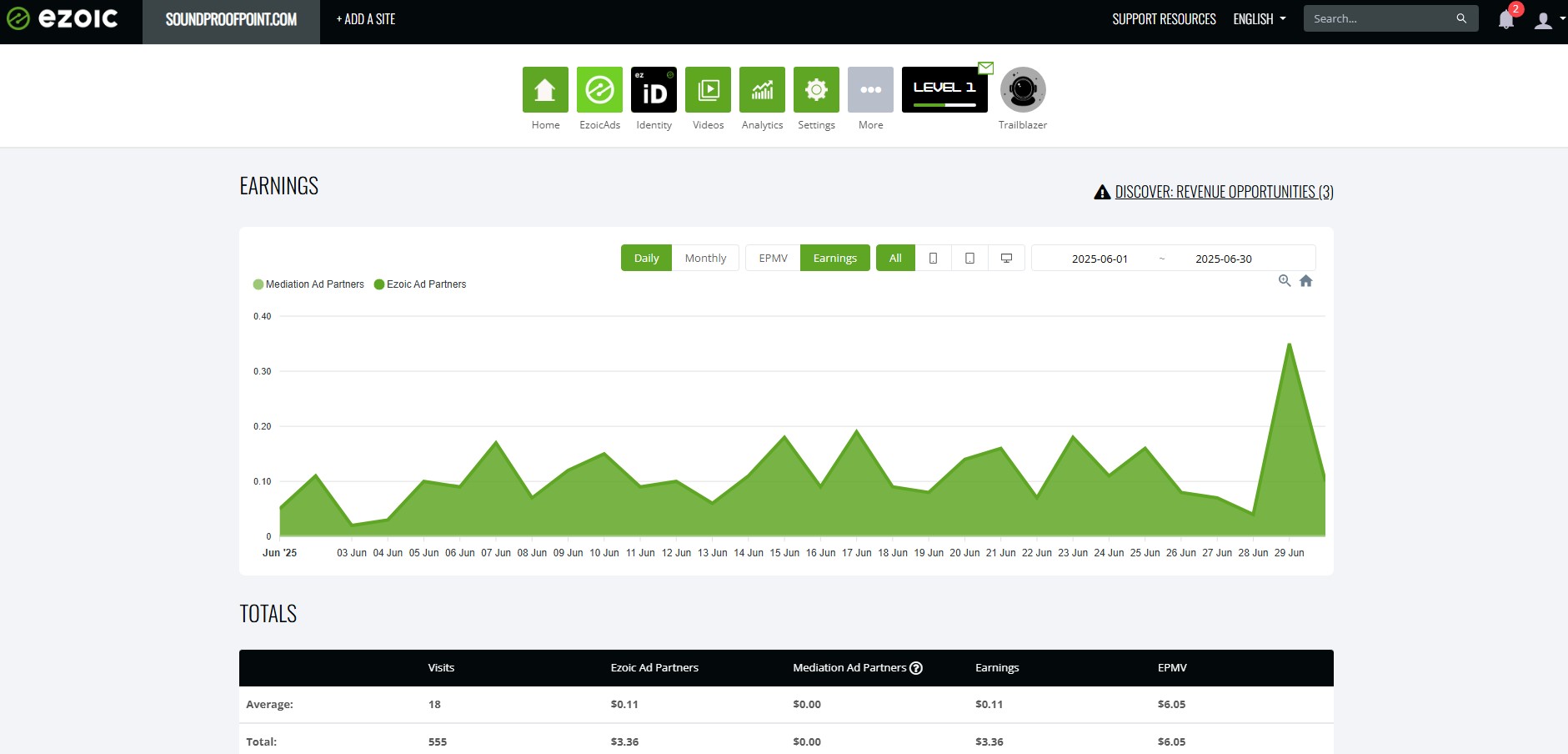View notifications bell with 2 alerts

point(1506,18)
